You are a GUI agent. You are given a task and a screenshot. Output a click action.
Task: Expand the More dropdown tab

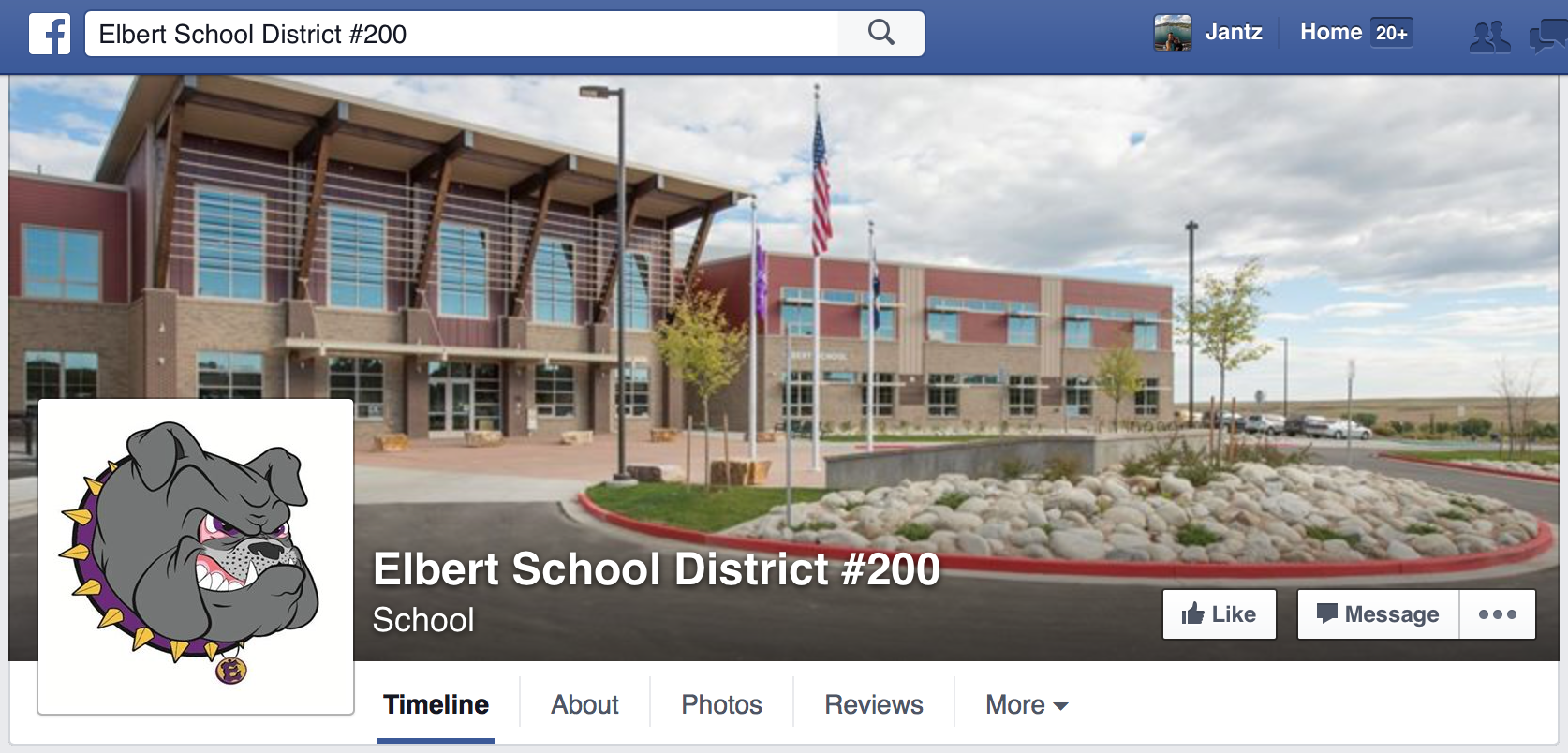point(1027,704)
